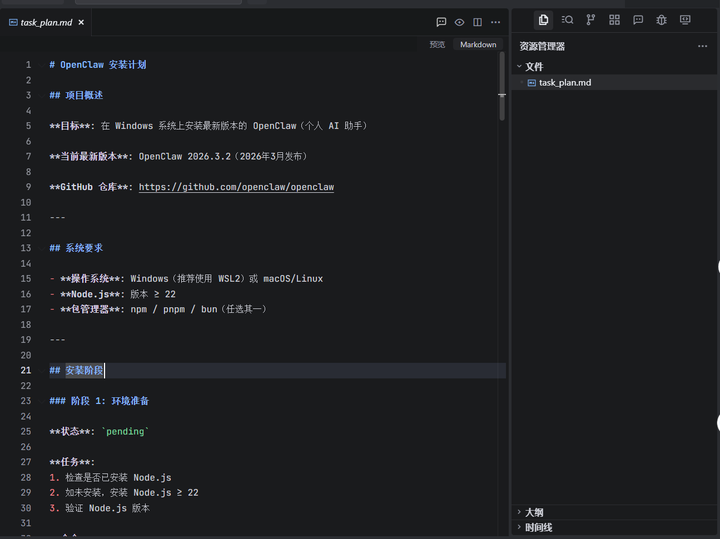Open the Extensions grid icon

(614, 20)
